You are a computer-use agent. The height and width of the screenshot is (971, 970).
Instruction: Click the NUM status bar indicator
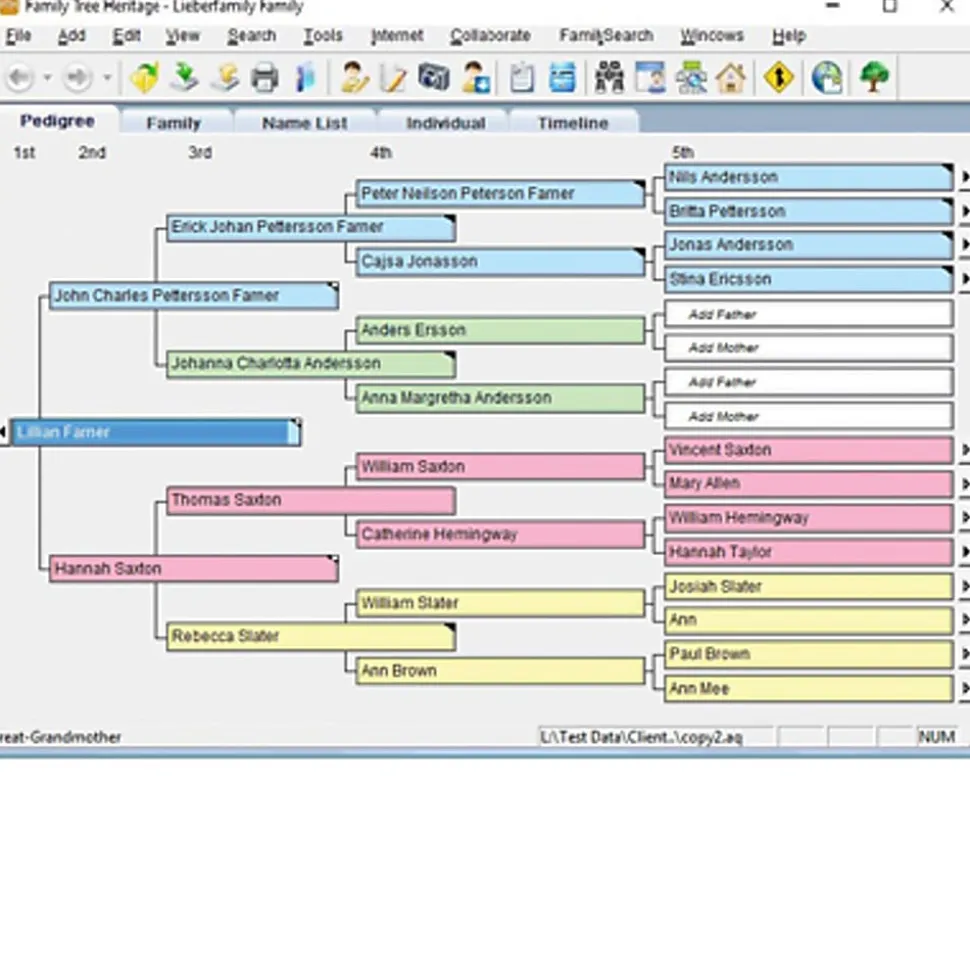pyautogui.click(x=937, y=737)
